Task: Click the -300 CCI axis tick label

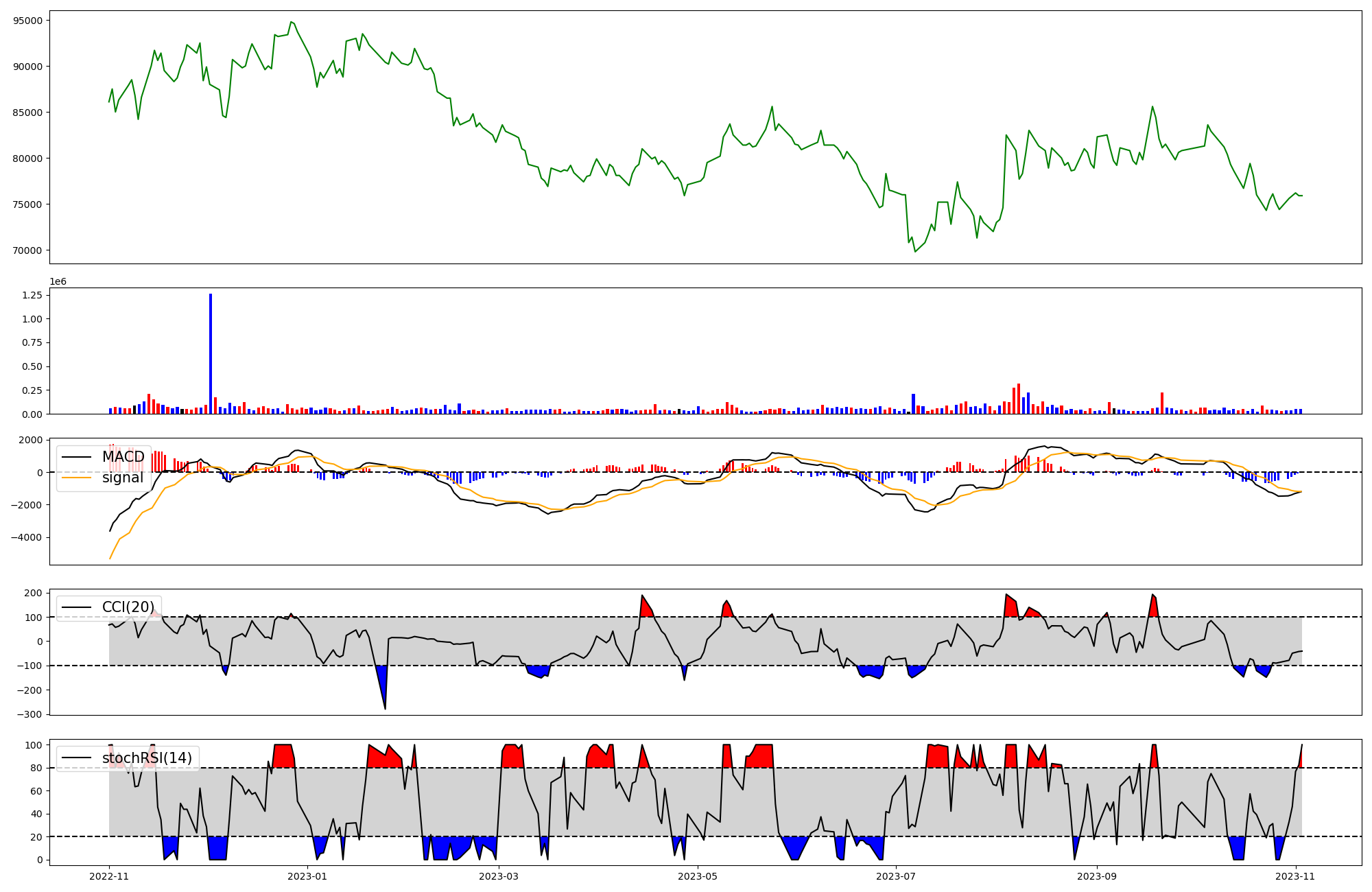Action: click(x=30, y=714)
